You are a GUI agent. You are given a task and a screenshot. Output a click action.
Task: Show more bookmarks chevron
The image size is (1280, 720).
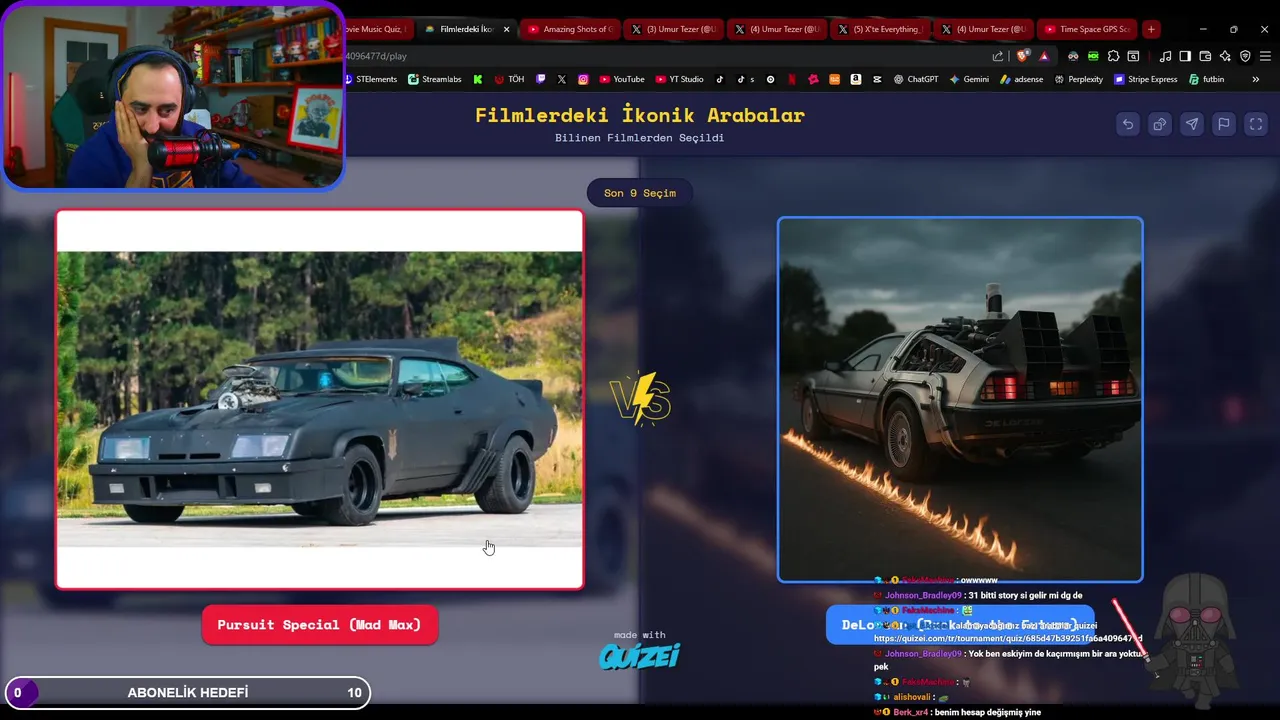[1256, 79]
